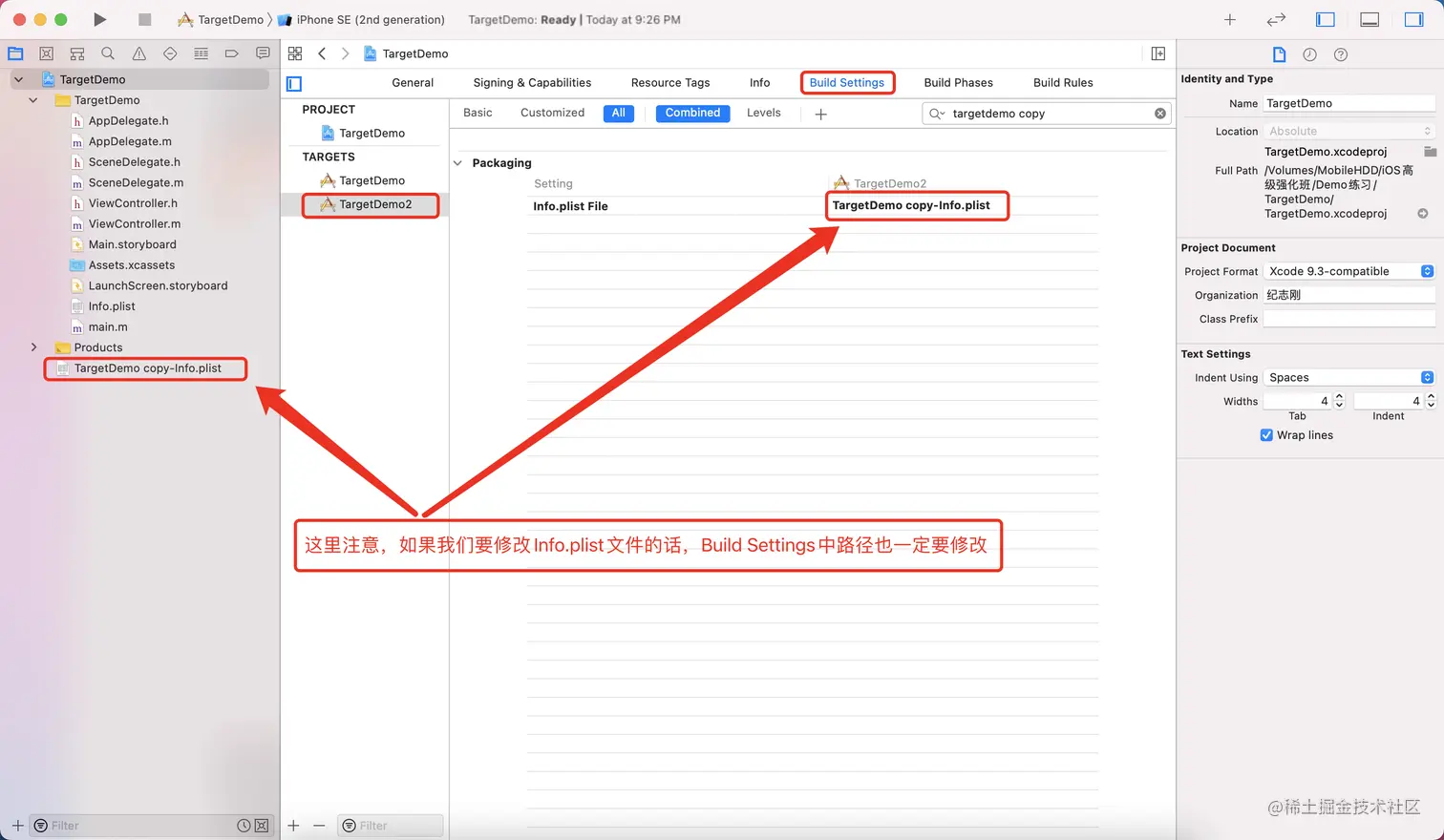This screenshot has width=1444, height=840.
Task: Open the Build Rules tab
Action: pos(1063,83)
